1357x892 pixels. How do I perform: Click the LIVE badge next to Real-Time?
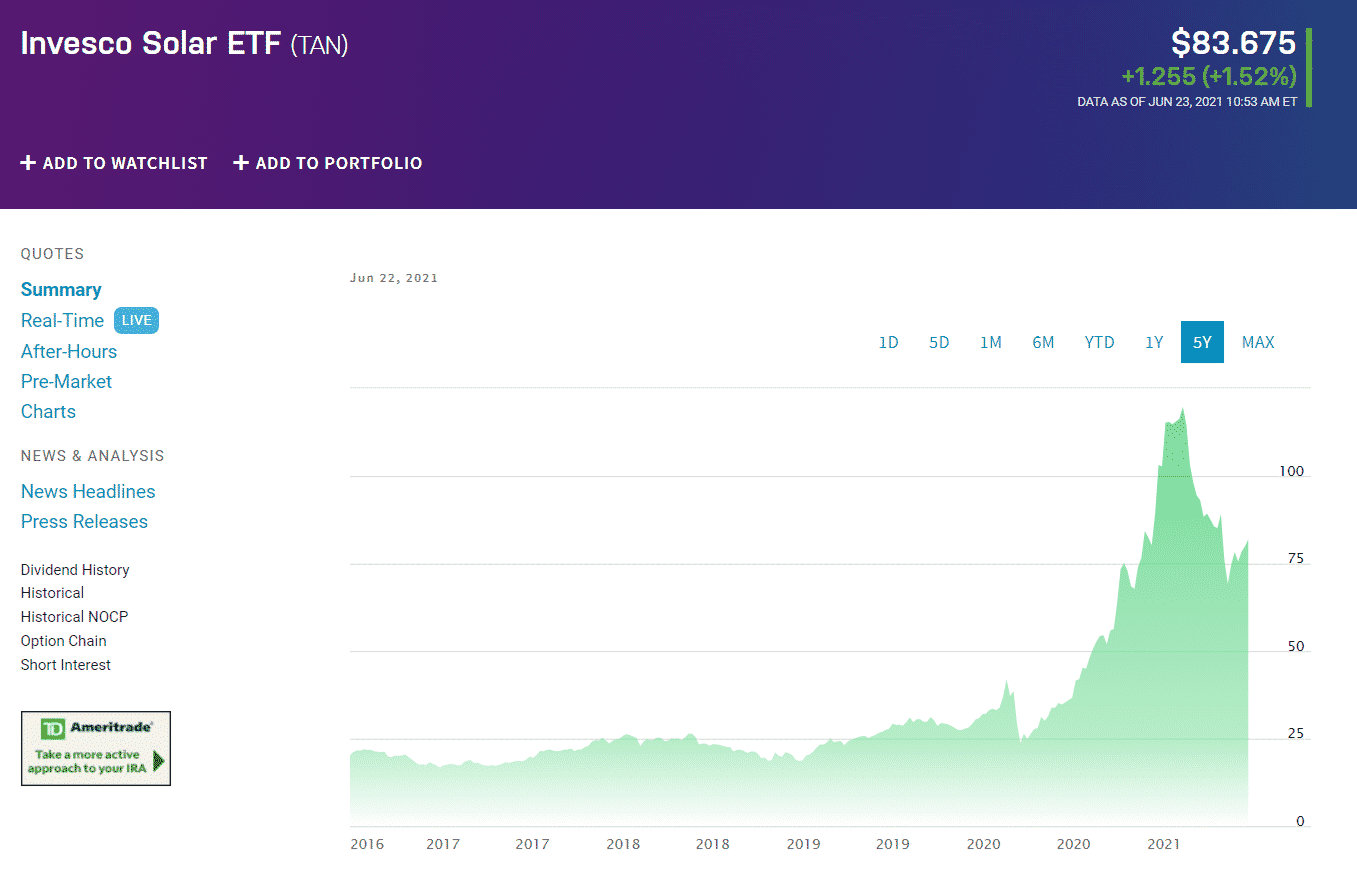[x=136, y=320]
